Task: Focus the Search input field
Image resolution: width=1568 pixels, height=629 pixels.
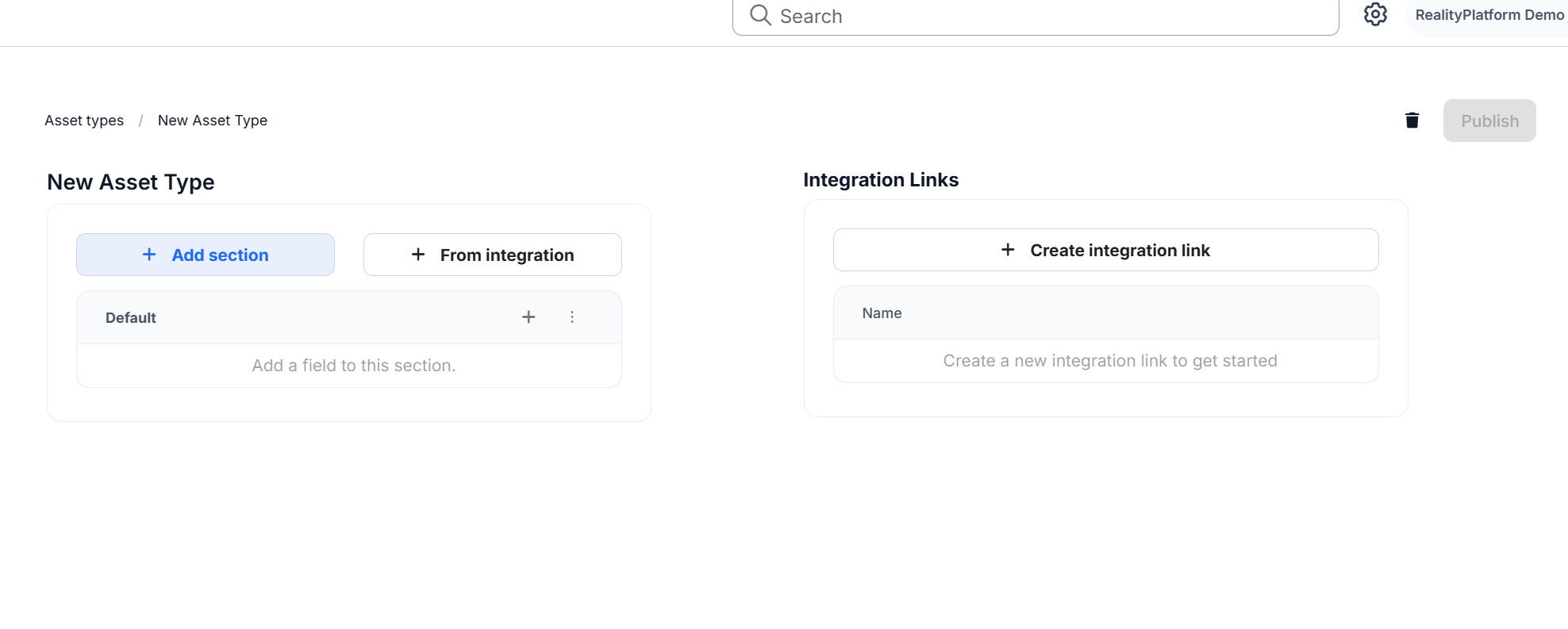Action: click(x=1047, y=17)
